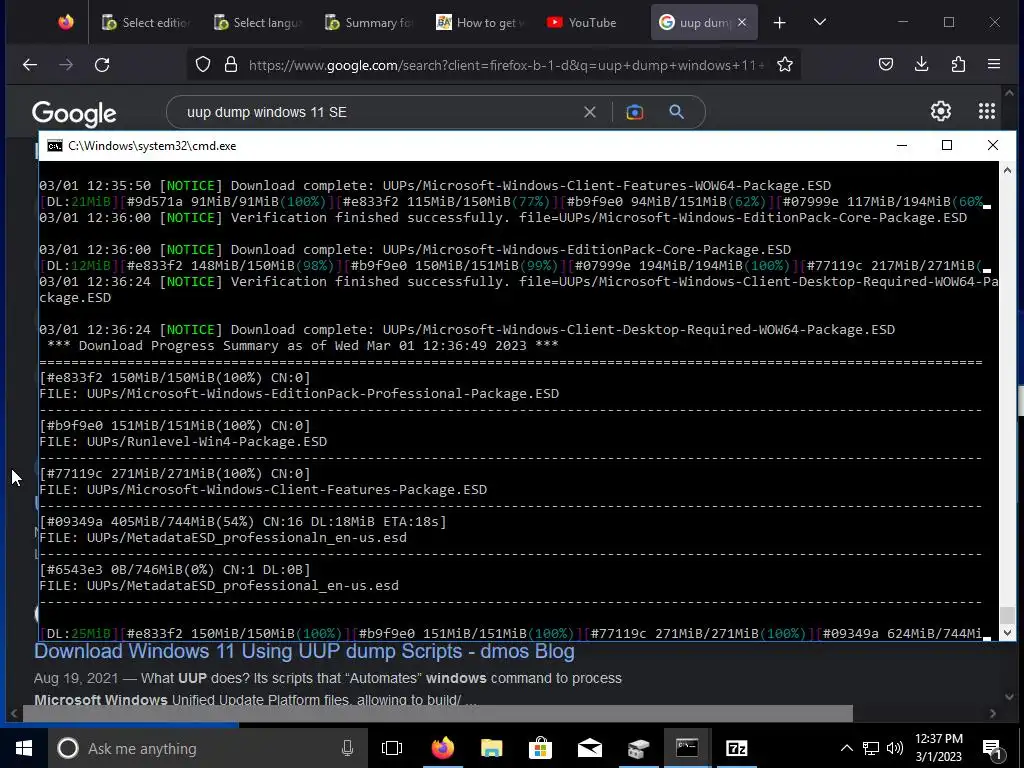
Task: Search by image with Google Lens
Action: point(634,112)
